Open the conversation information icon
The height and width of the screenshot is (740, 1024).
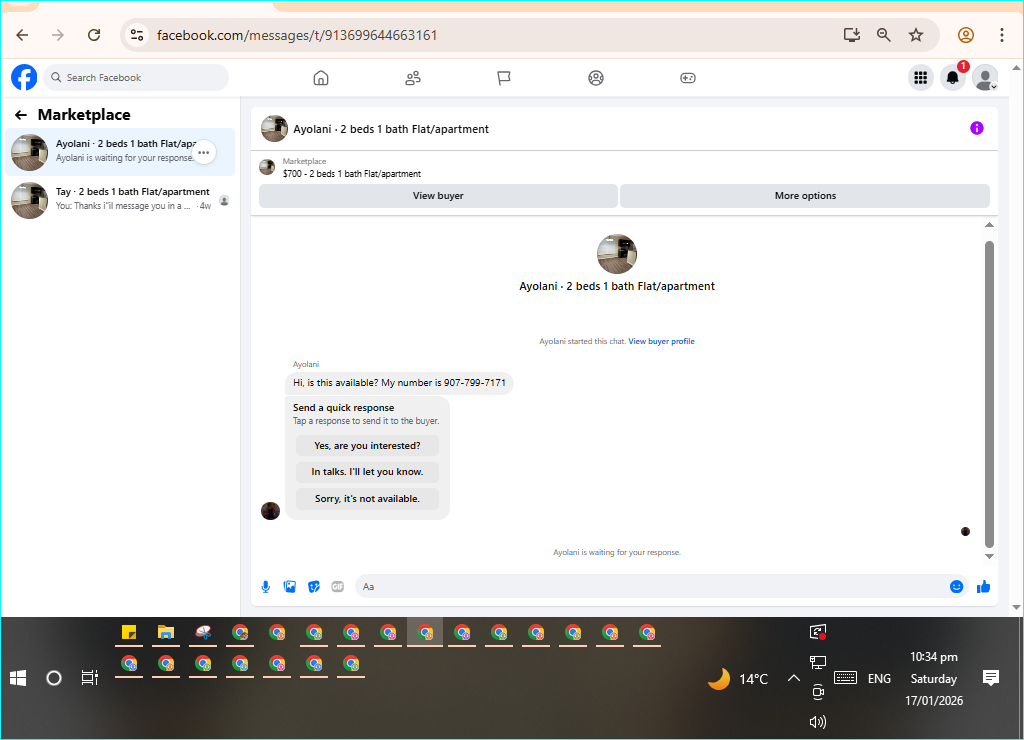click(976, 128)
